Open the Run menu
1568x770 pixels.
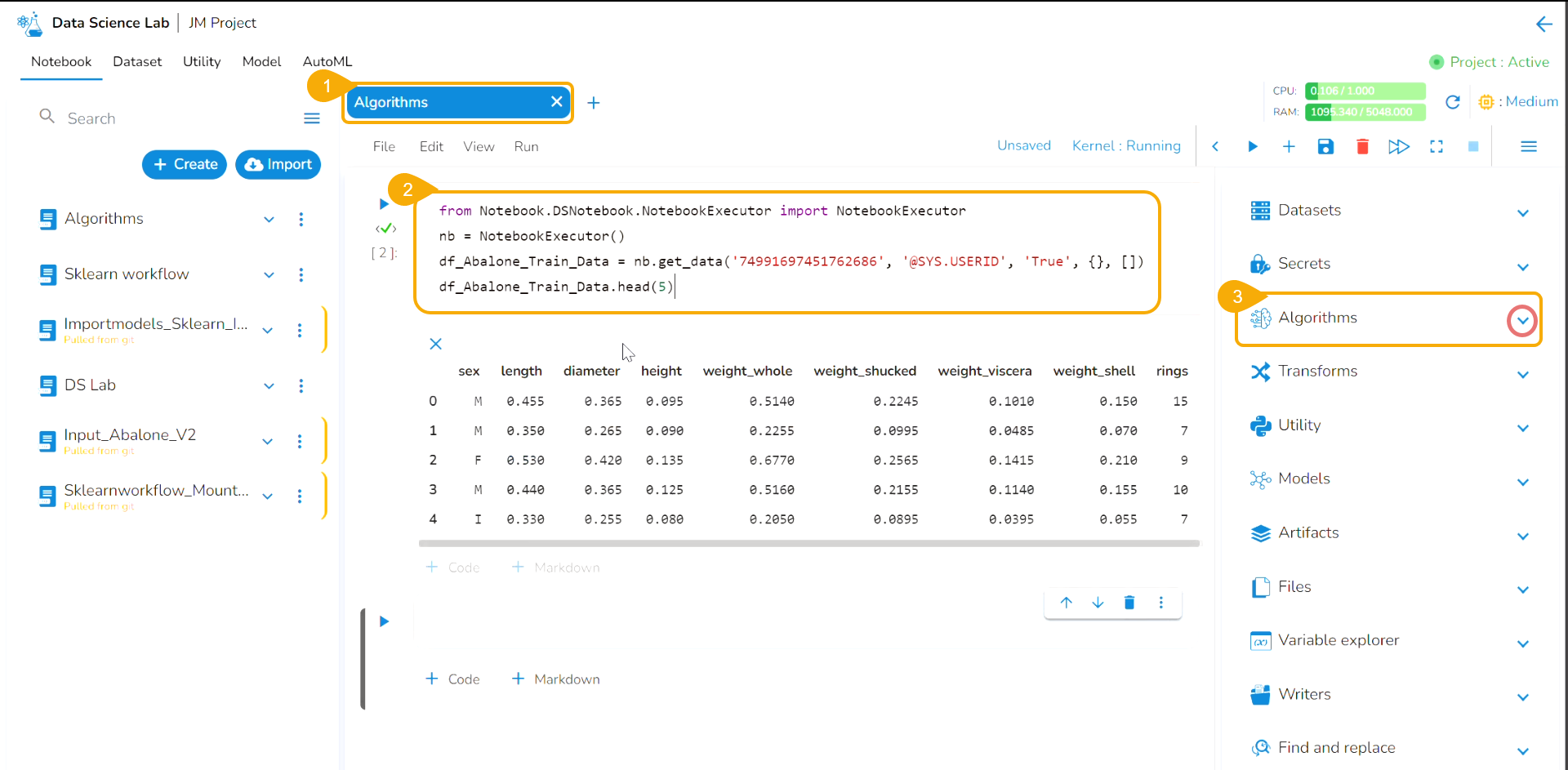point(526,147)
